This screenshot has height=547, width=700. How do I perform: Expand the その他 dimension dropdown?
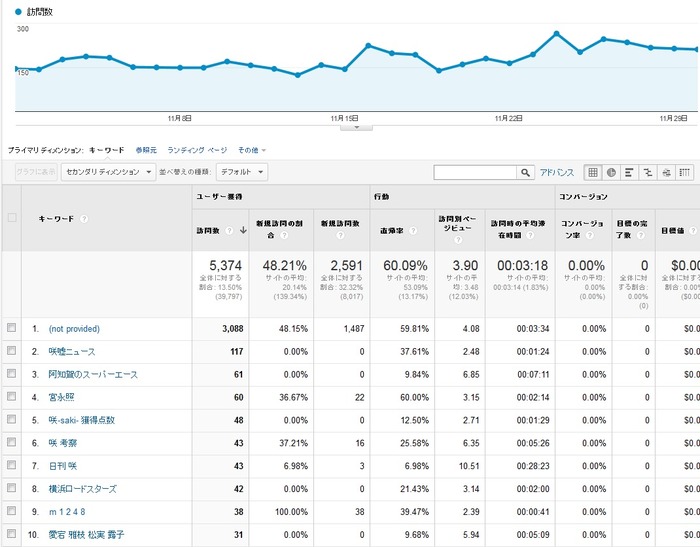pos(252,150)
